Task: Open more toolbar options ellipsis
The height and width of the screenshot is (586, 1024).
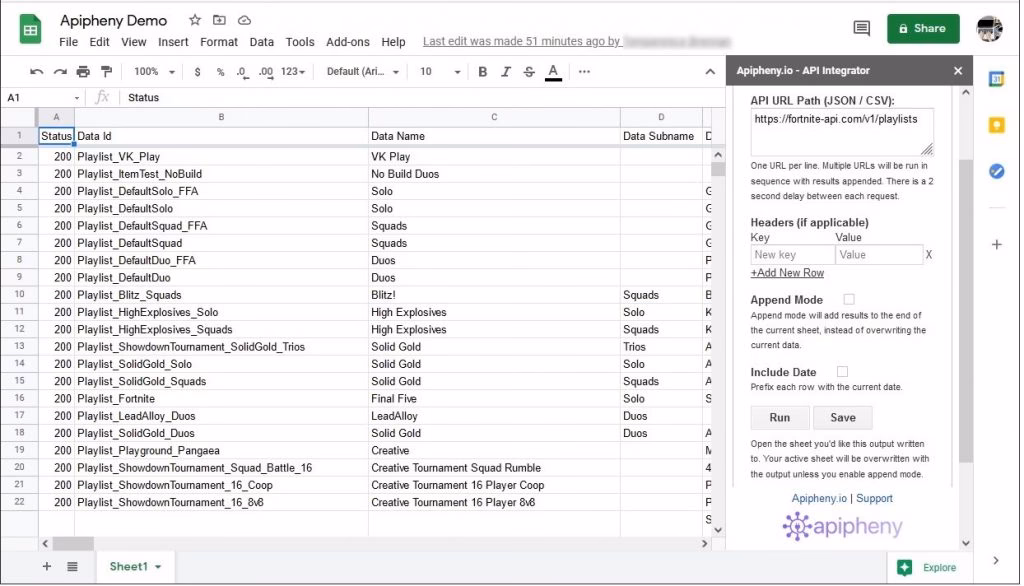Action: coord(584,72)
